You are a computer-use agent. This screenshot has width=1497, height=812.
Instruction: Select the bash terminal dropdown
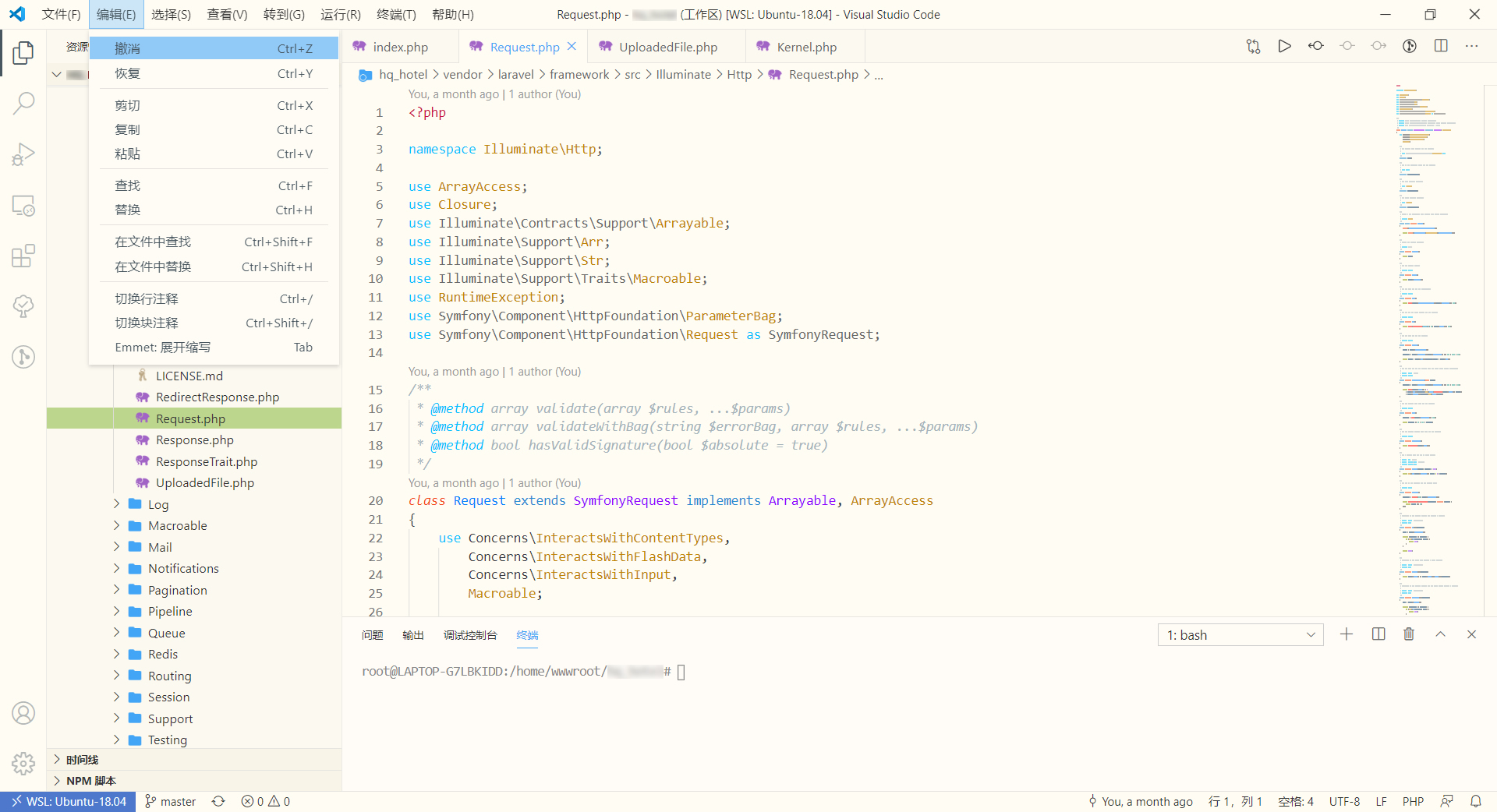(1240, 635)
